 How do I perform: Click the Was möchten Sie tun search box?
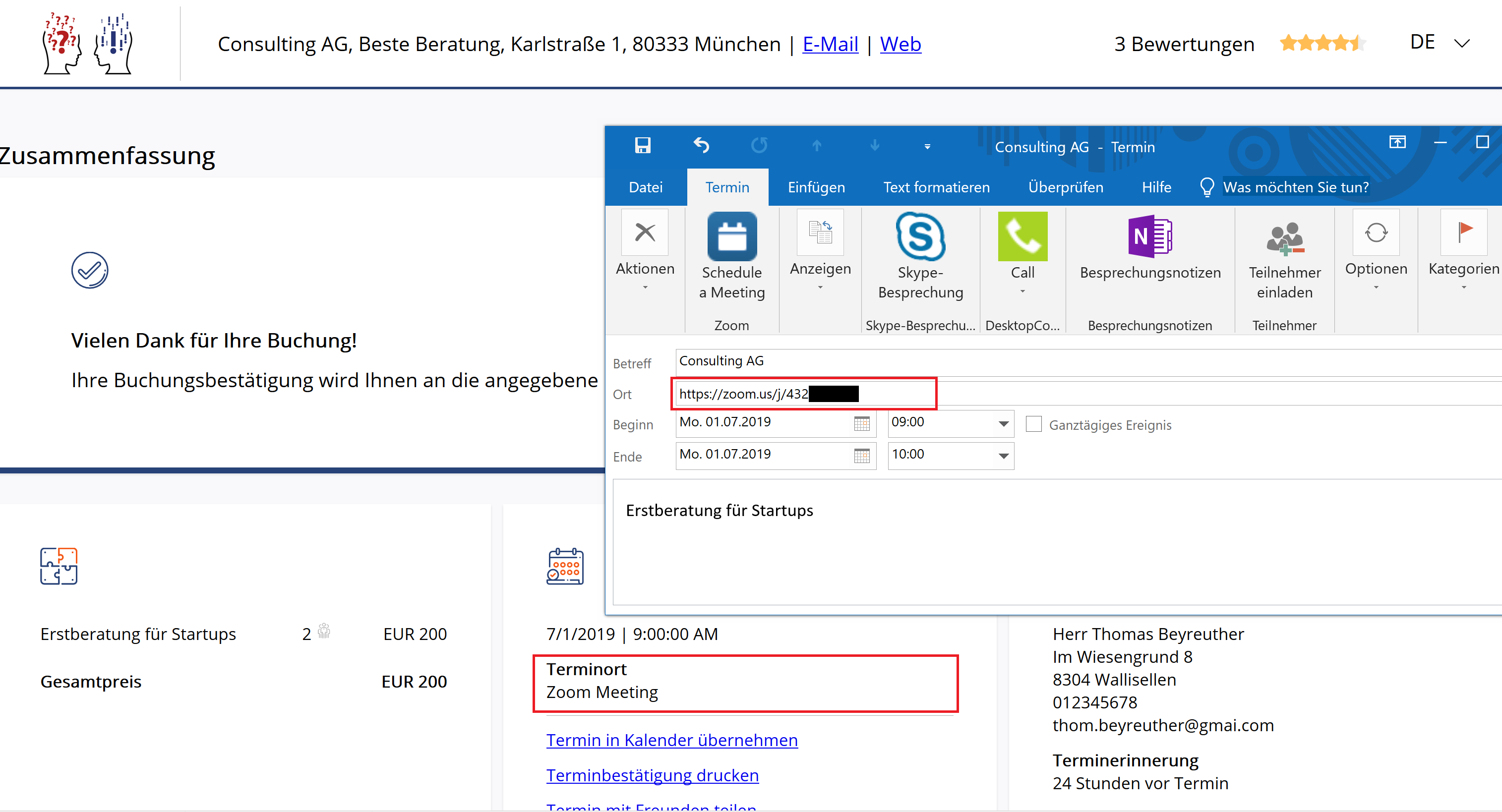[1296, 187]
